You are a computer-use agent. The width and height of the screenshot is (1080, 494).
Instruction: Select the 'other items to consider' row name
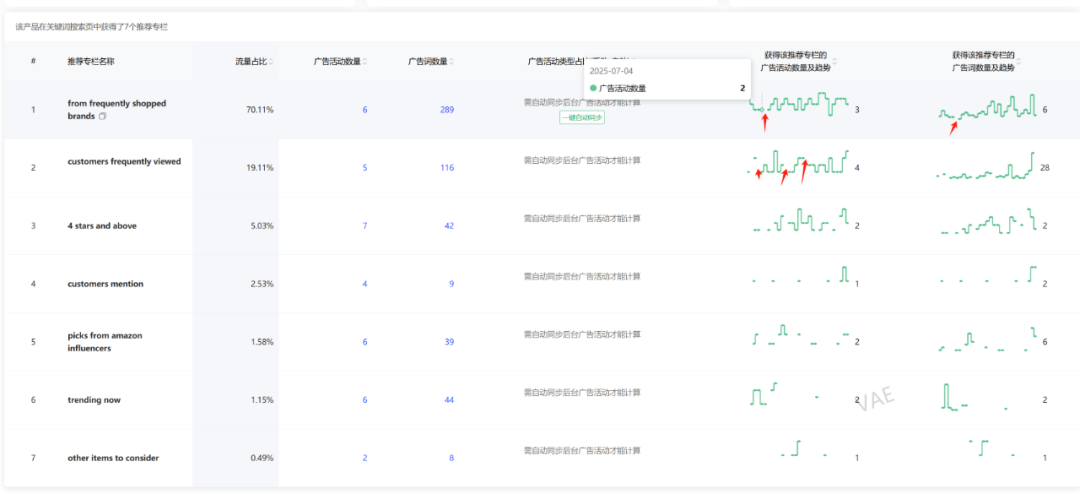point(113,458)
